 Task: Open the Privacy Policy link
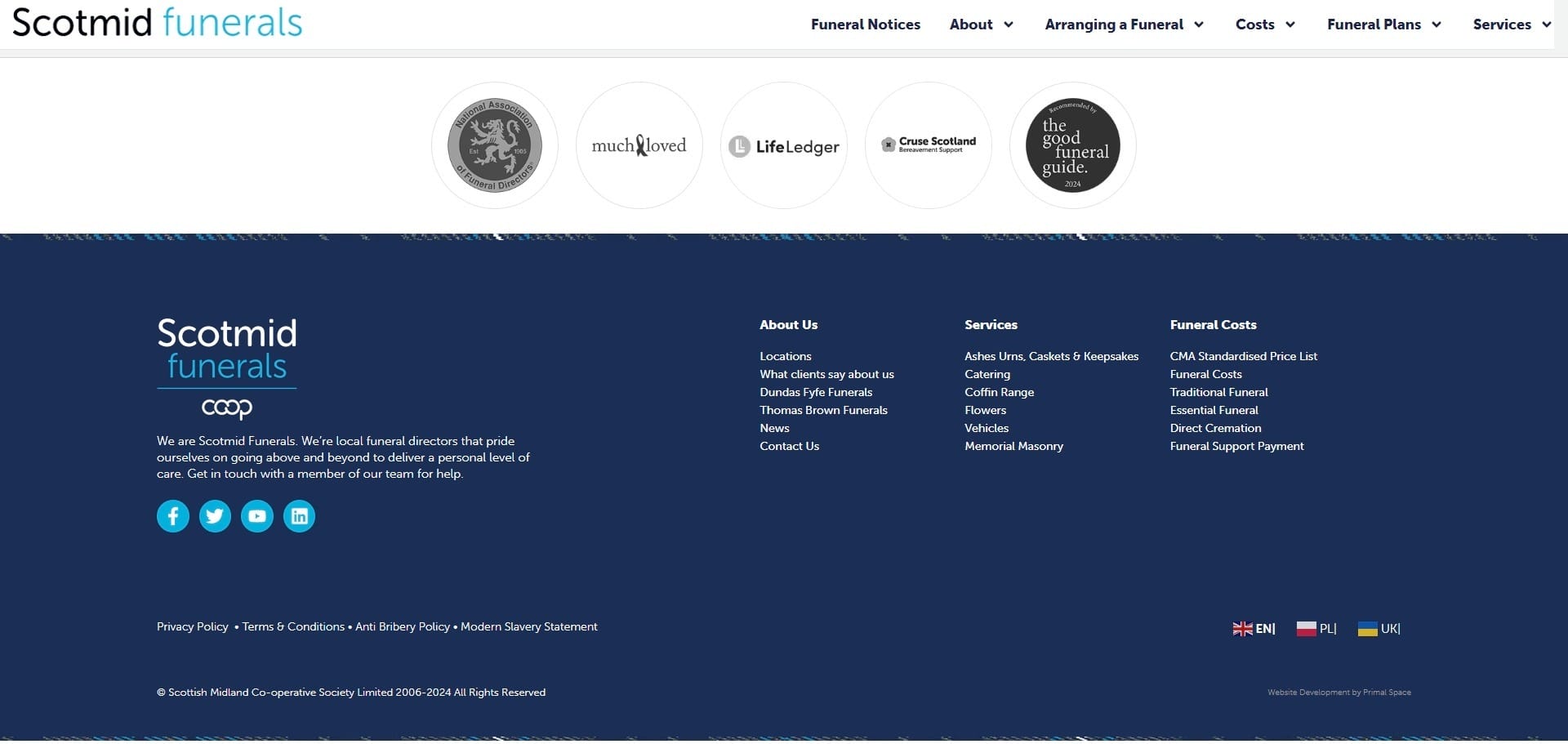pos(193,627)
